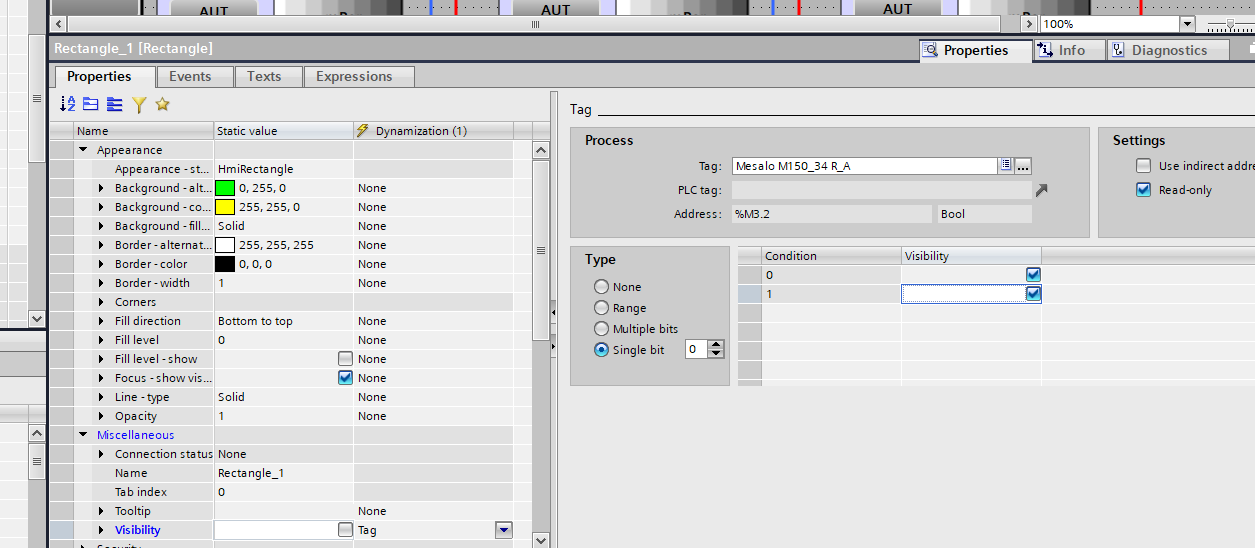Select the Multiple bits radio button
Screen dimensions: 1255x548
(x=601, y=329)
